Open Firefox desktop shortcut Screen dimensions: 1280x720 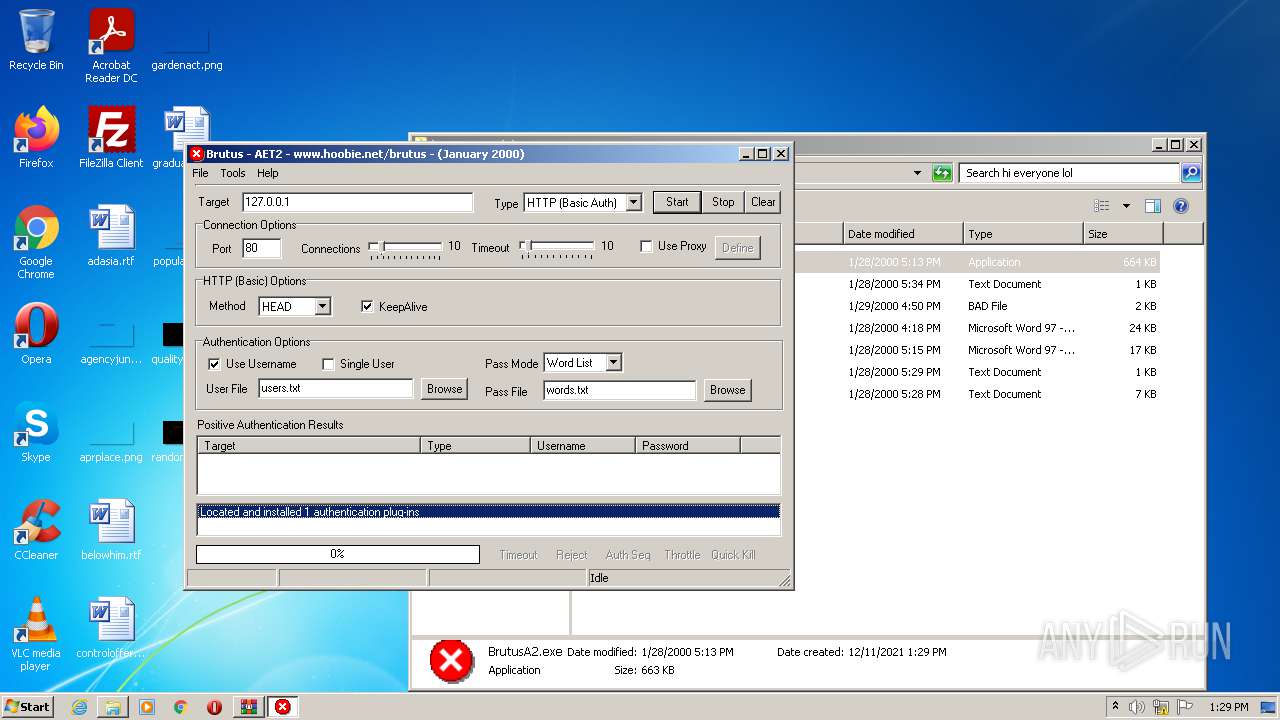36,138
